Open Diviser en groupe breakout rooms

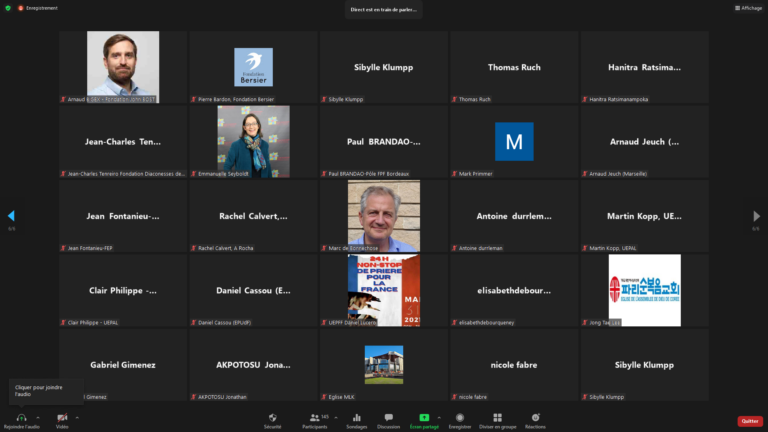(497, 417)
